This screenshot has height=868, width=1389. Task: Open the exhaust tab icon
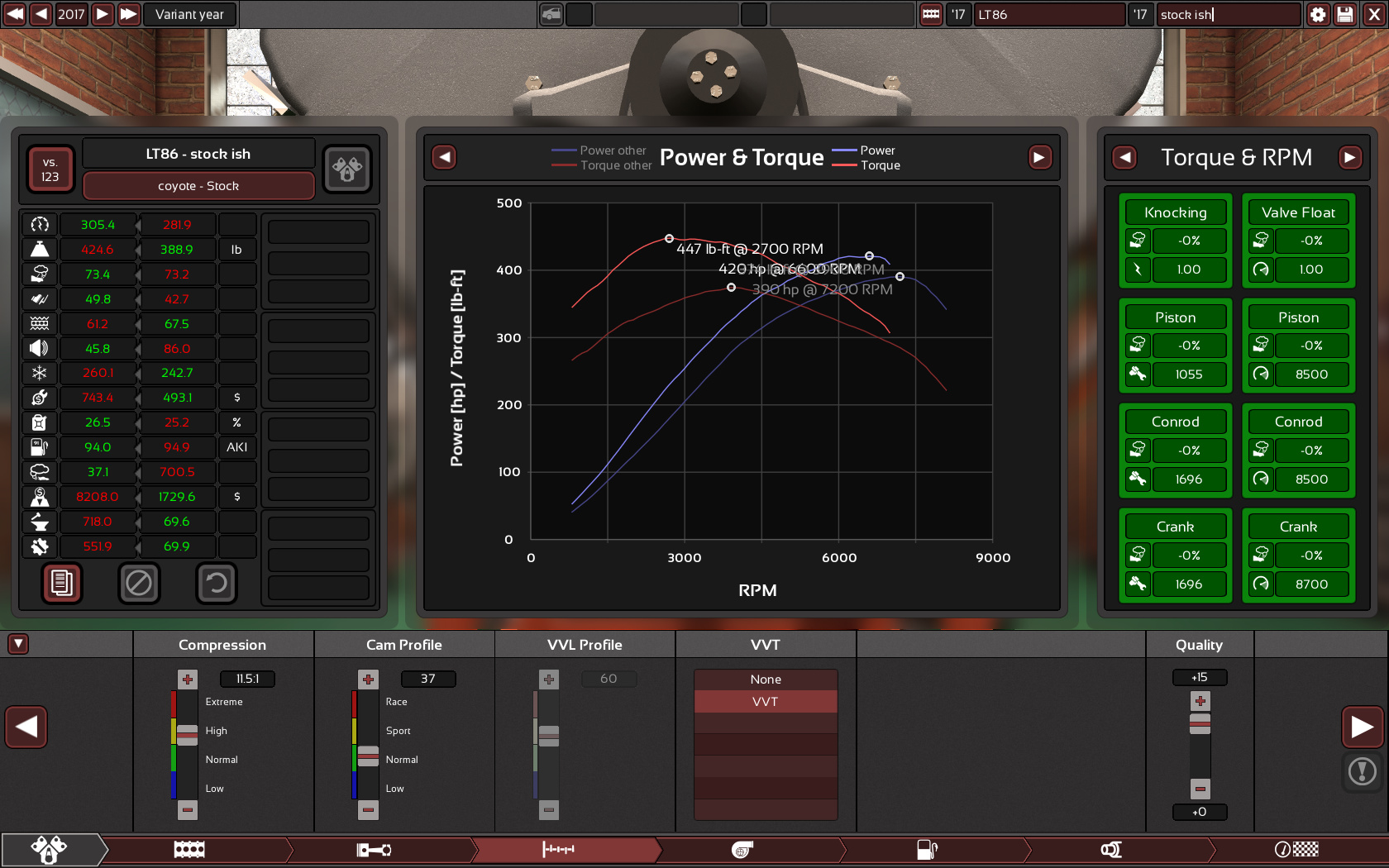1111,850
